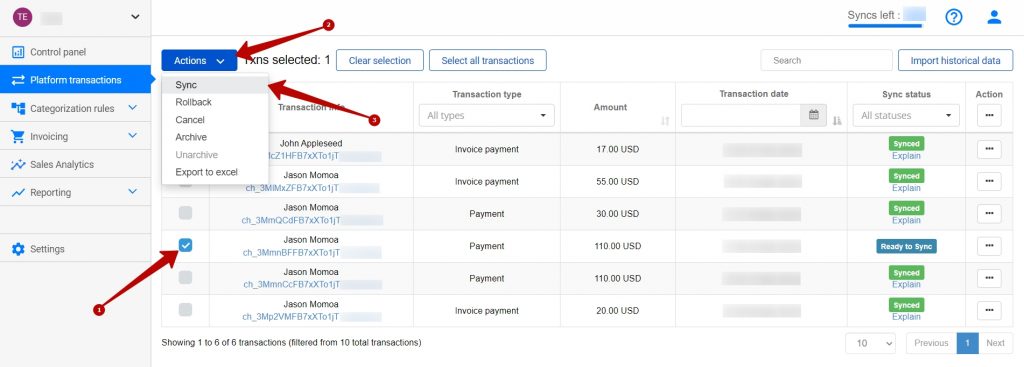Open transaction link ch_3Mp2VMFB7xXTo1jT
The height and width of the screenshot is (367, 1024).
[x=291, y=317]
